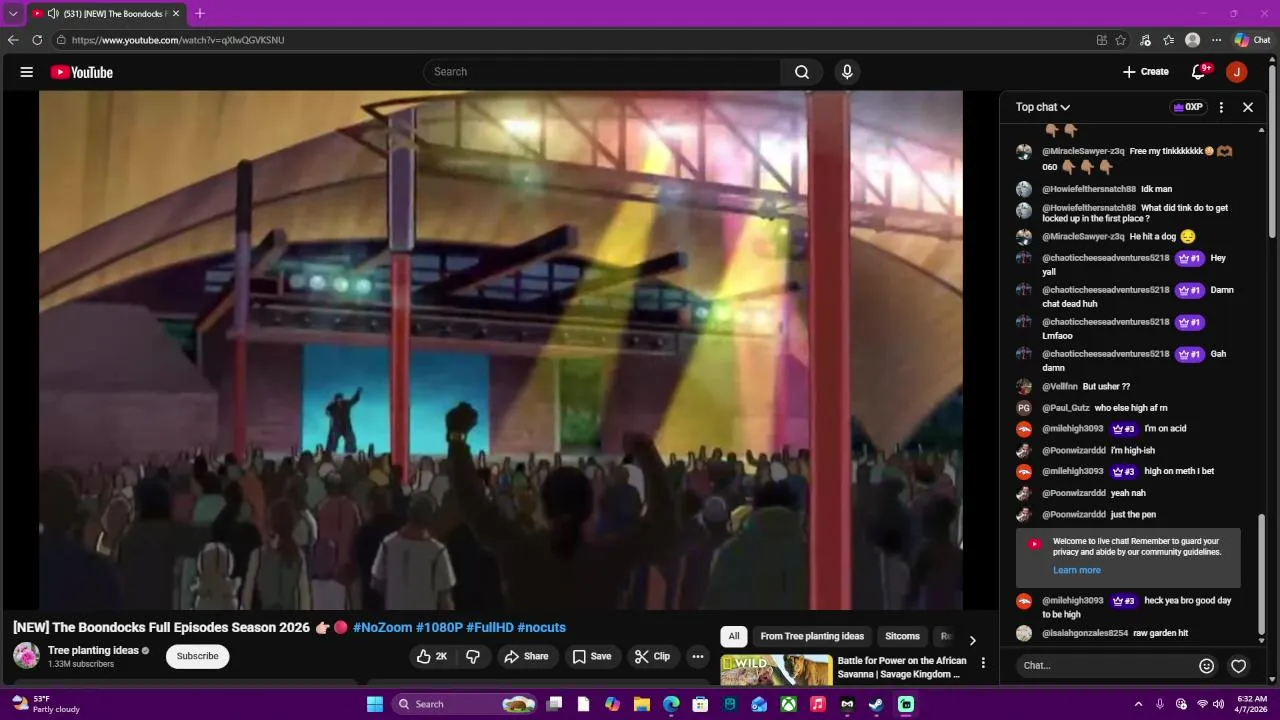Click the #FullHD hashtag

[490, 627]
